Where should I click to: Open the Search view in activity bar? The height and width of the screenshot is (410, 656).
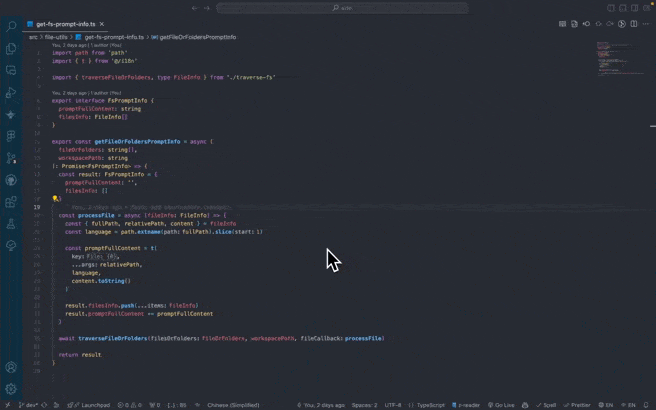11,26
